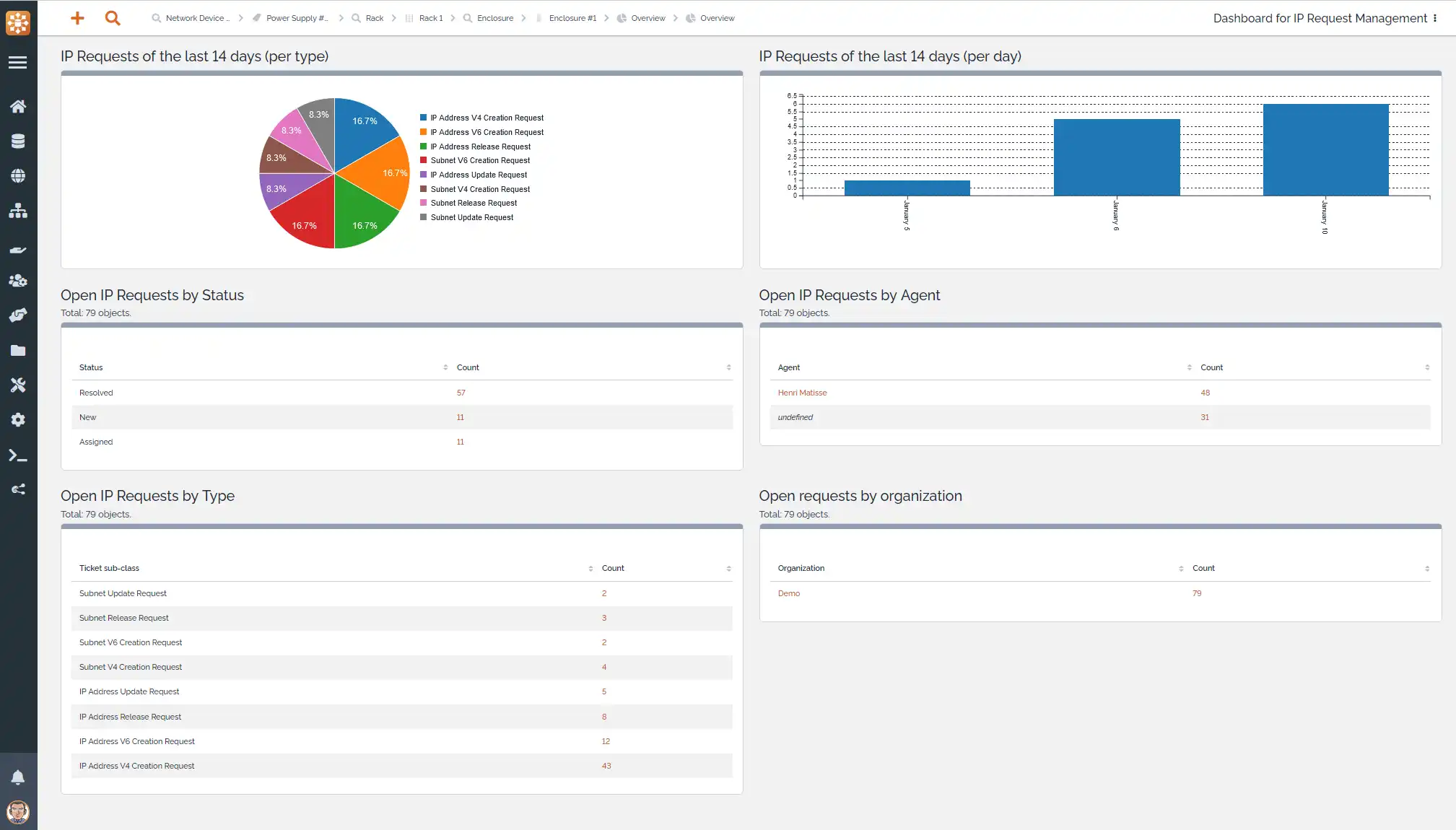Click the plus/add new icon

[x=74, y=18]
